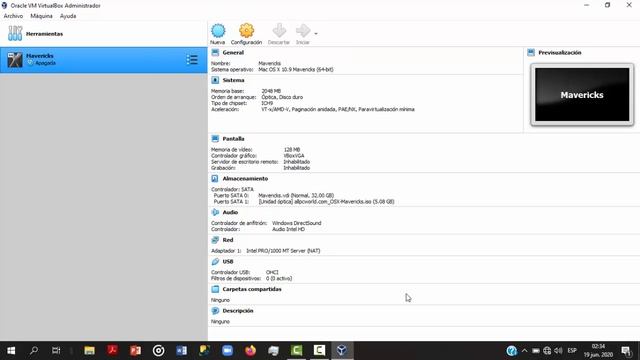640x360 pixels.
Task: Open Red section heading link
Action: [228, 240]
